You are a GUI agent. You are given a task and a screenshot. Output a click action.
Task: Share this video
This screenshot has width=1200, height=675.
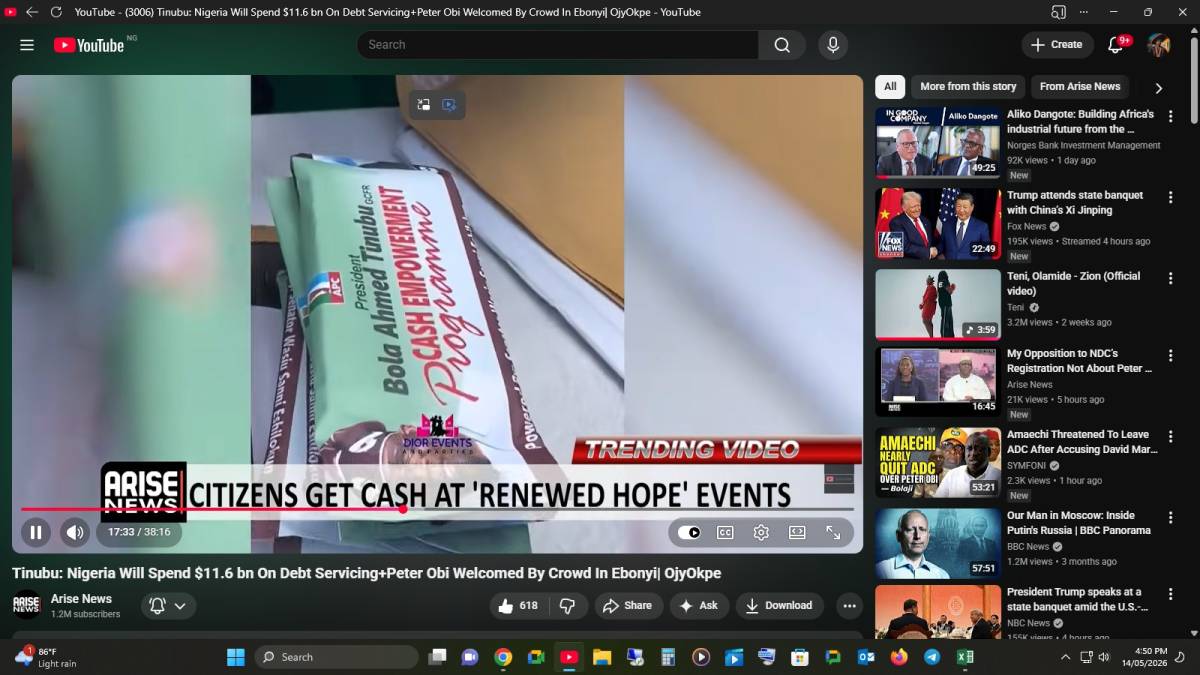click(627, 605)
